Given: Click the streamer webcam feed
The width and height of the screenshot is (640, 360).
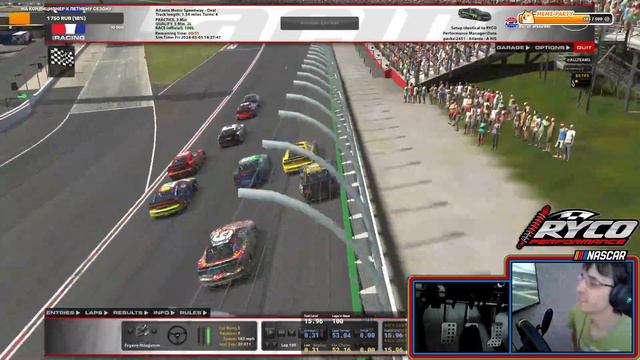Looking at the screenshot, I should pos(572,307).
